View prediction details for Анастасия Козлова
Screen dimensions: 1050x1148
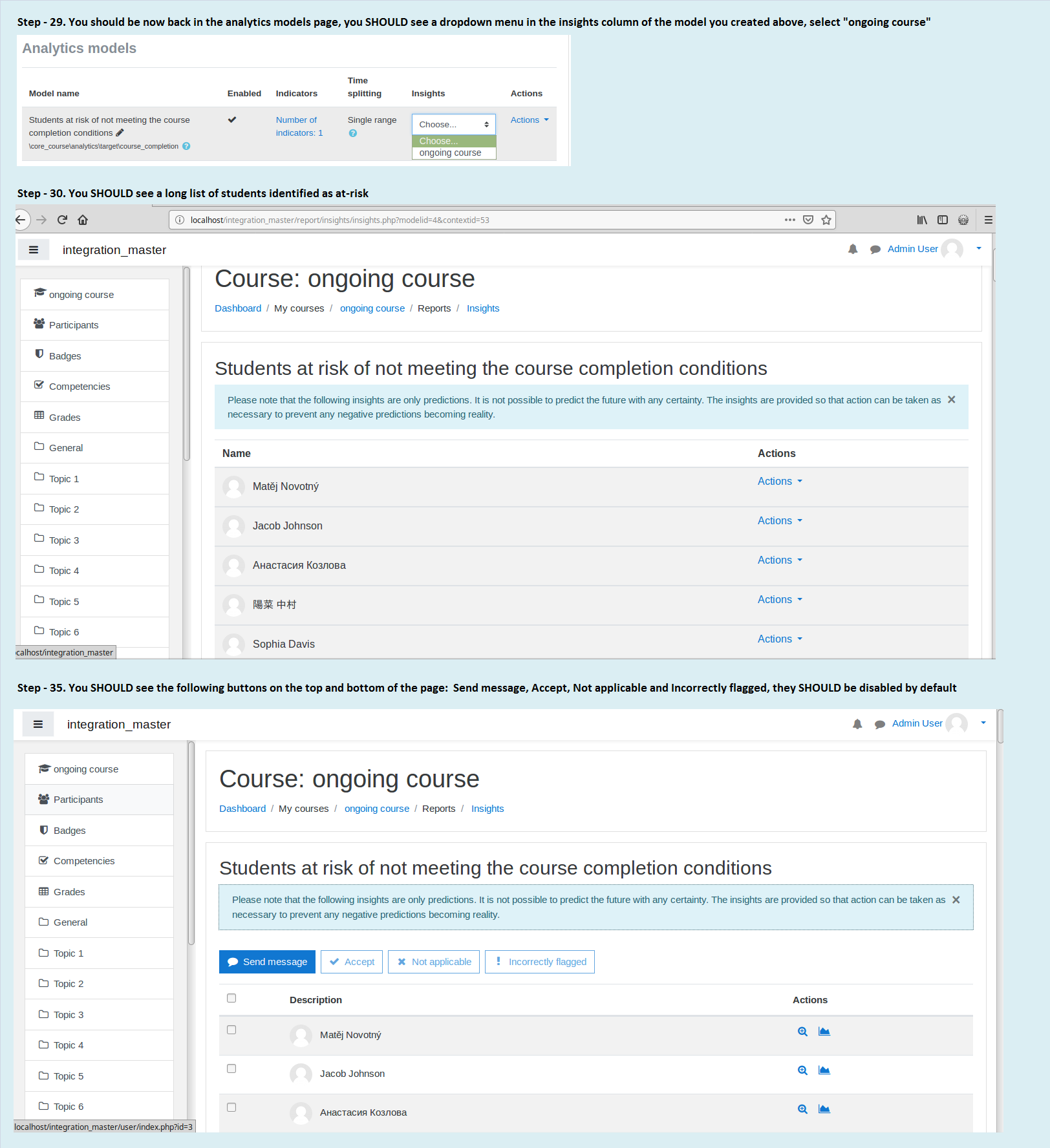coord(802,1109)
